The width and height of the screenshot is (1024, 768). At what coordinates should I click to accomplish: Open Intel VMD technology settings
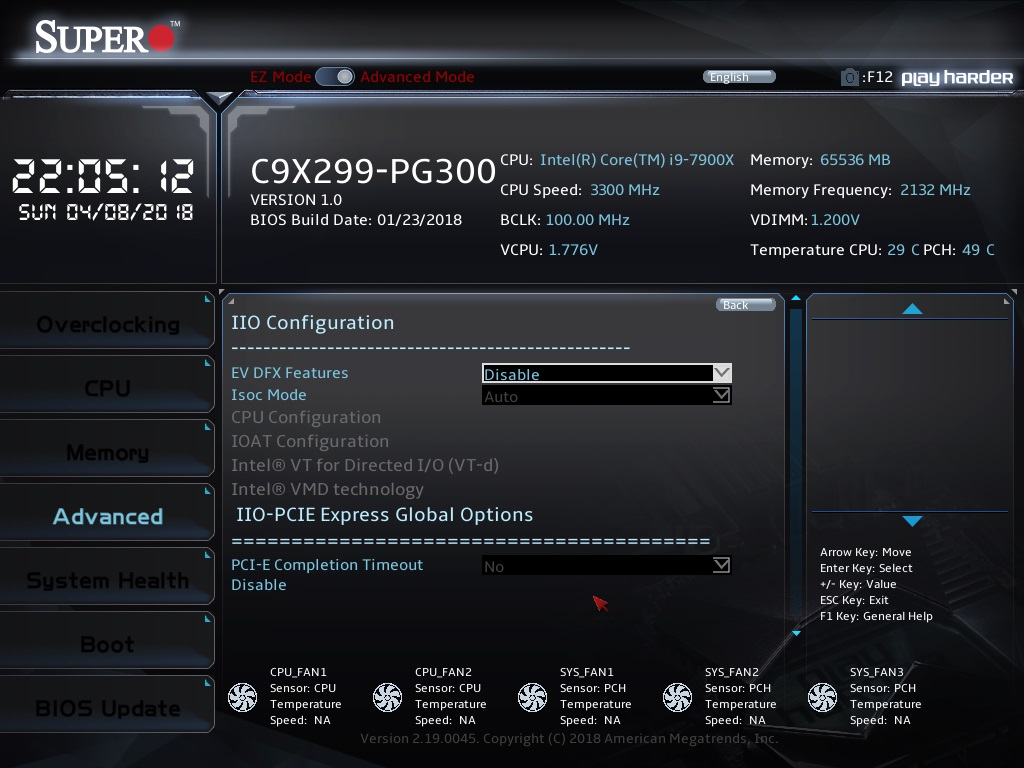point(327,489)
